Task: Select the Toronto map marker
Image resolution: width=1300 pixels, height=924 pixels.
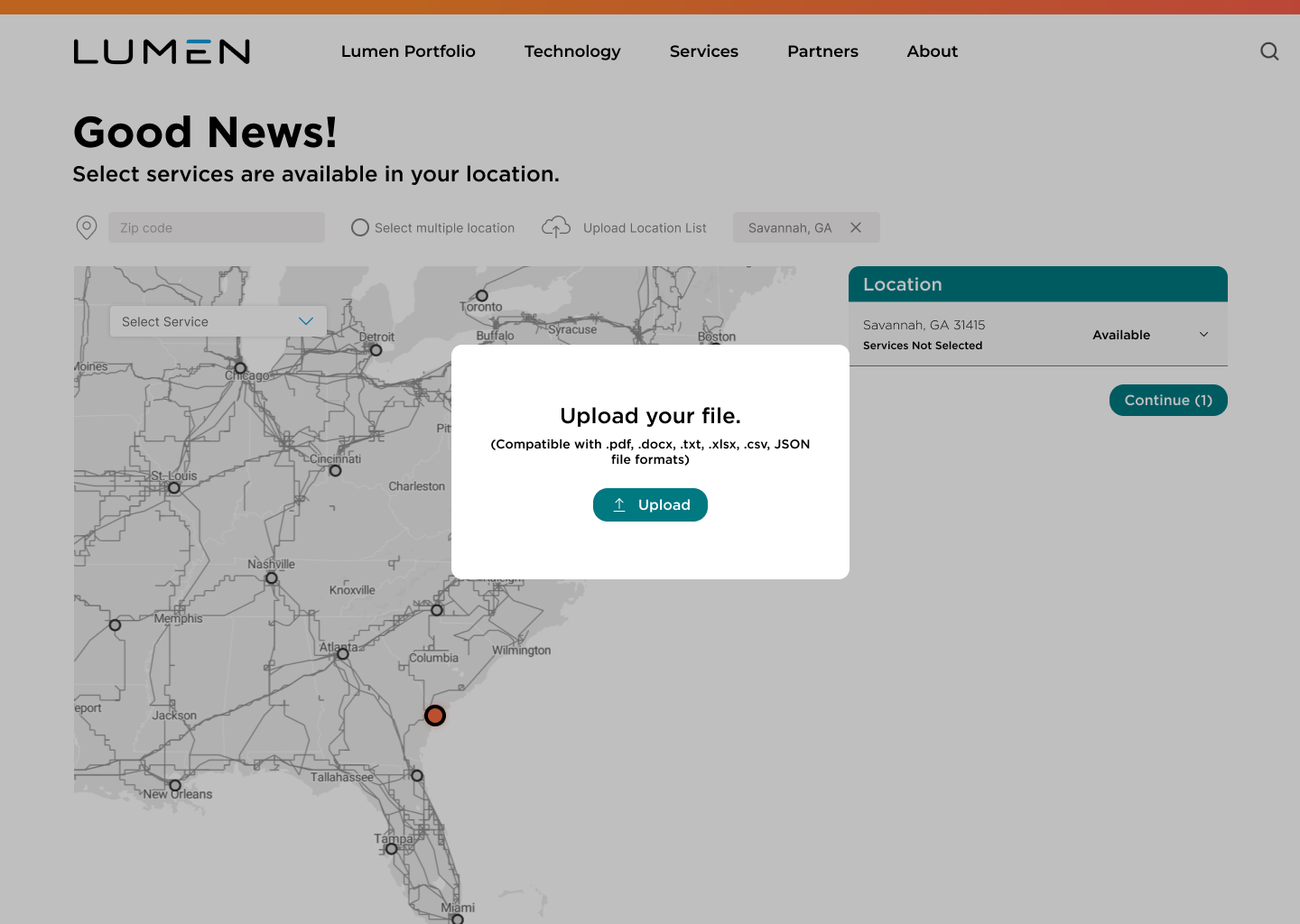Action: [x=482, y=296]
